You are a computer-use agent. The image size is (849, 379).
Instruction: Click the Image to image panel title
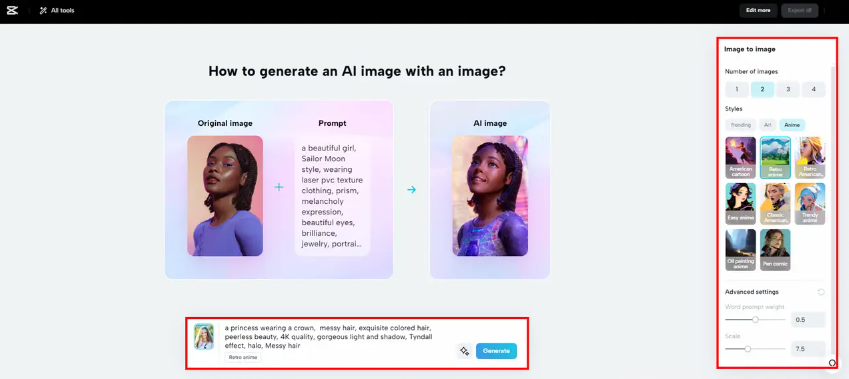(x=750, y=49)
